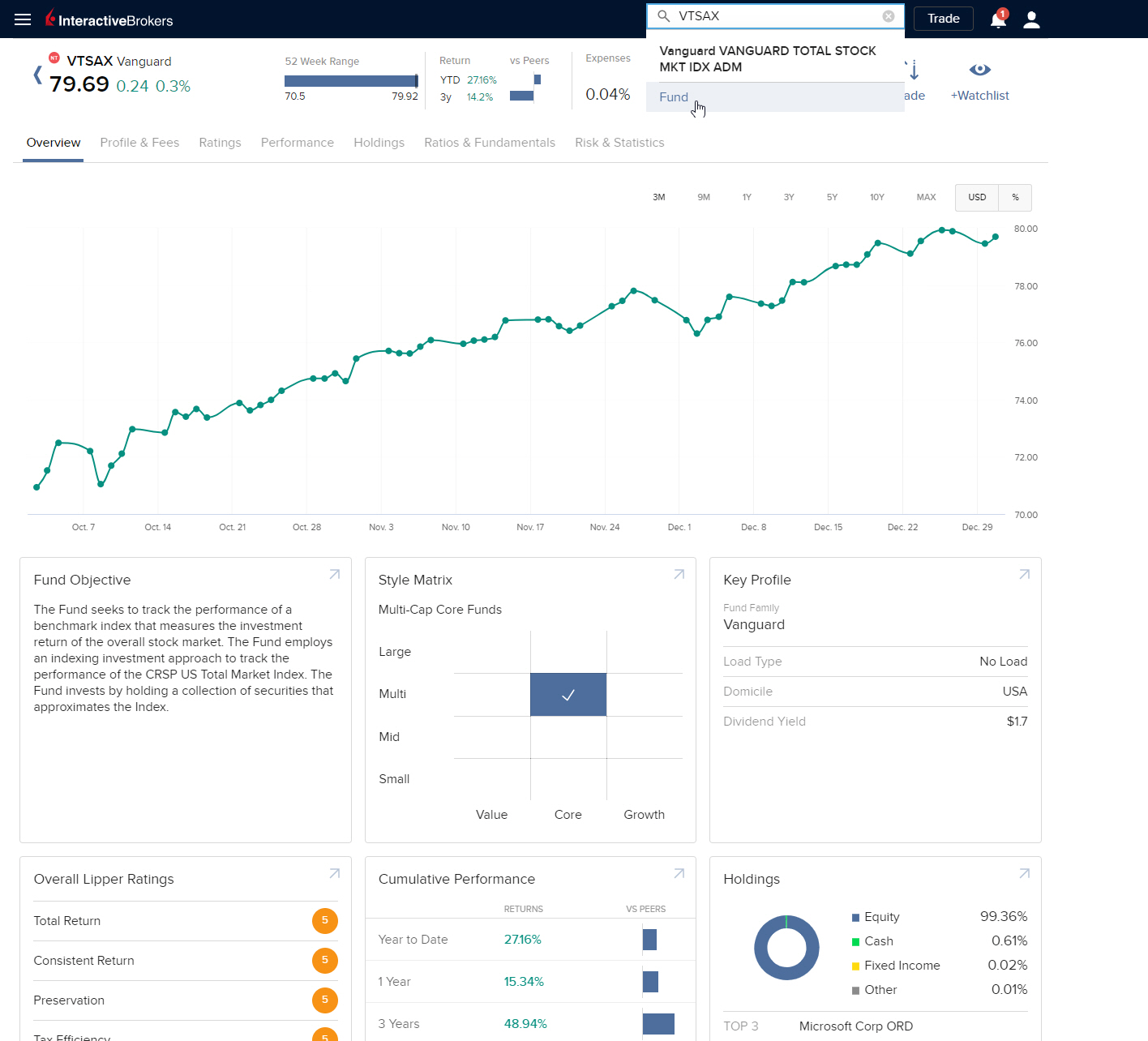Click the Cash legend color square
Image resolution: width=1148 pixels, height=1041 pixels.
[855, 942]
